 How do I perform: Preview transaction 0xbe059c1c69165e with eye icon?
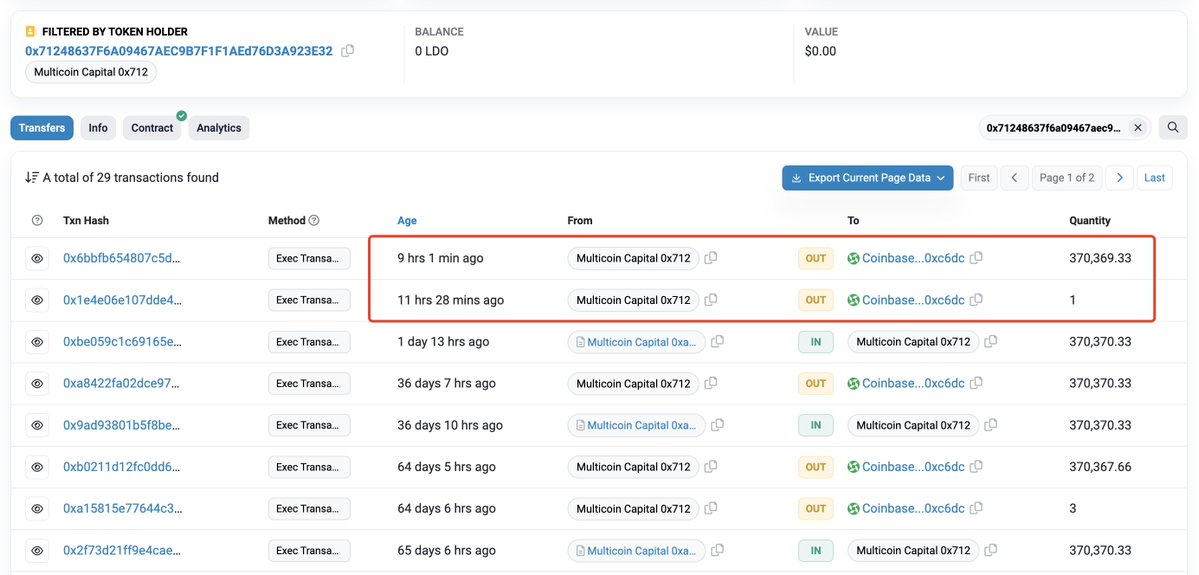tap(37, 342)
